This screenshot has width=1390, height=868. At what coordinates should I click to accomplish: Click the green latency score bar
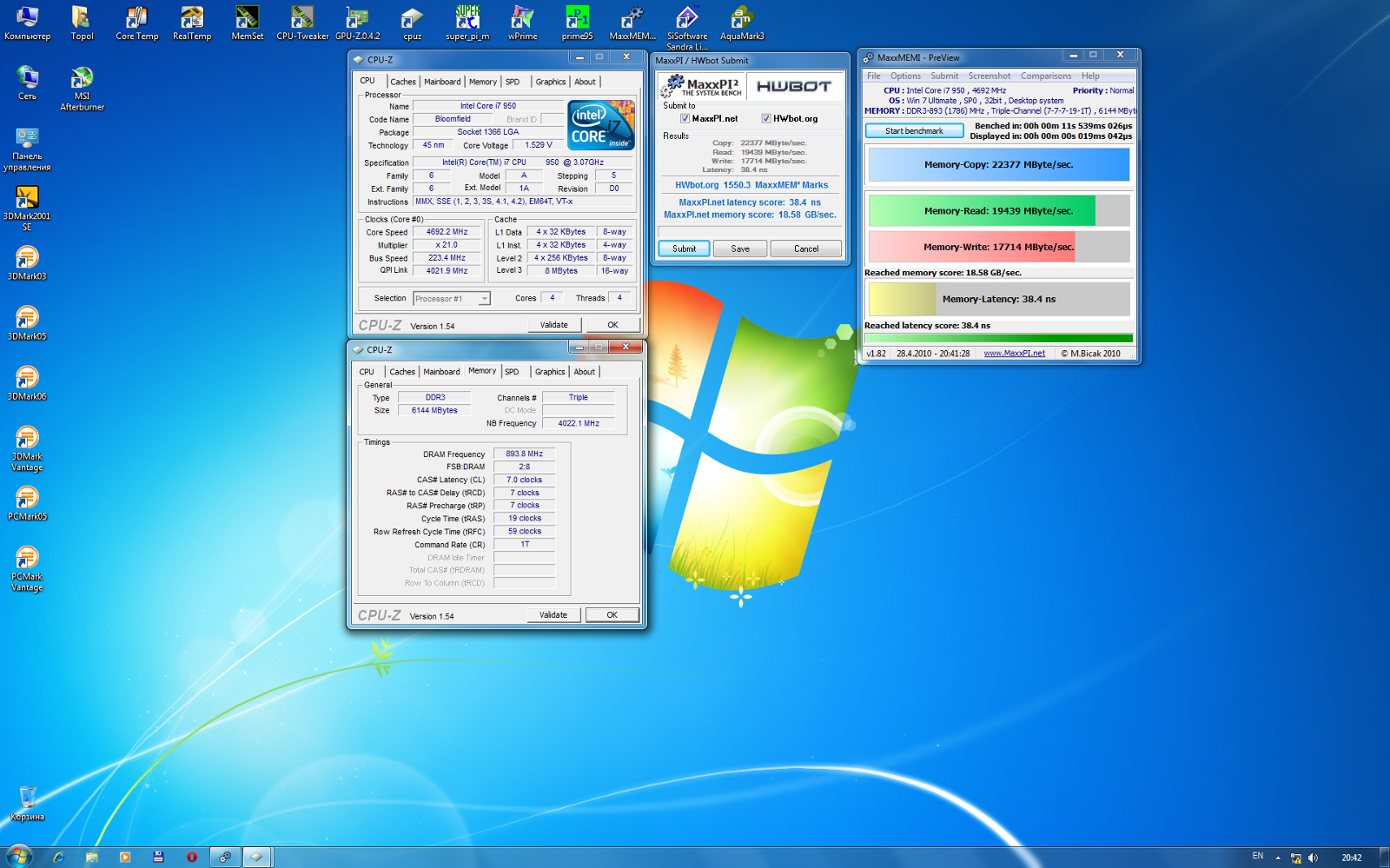(x=998, y=338)
